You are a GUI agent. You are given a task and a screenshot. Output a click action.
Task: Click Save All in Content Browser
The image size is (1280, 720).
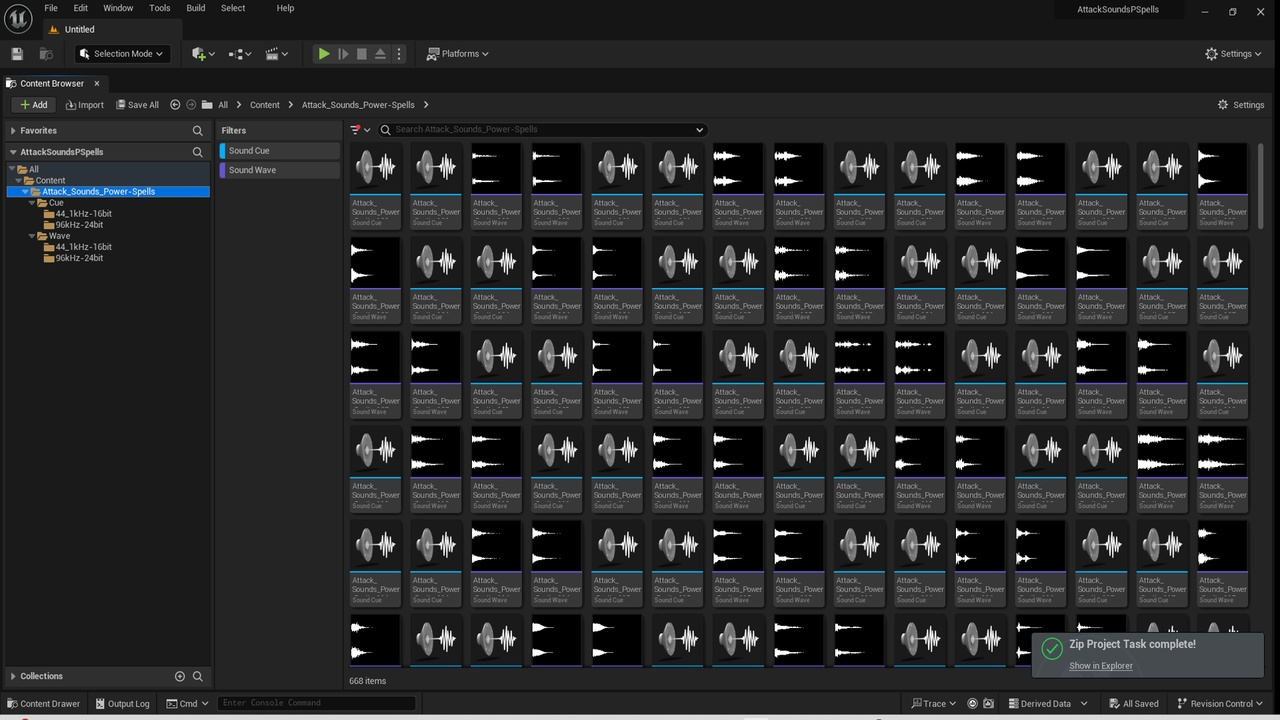pos(137,105)
